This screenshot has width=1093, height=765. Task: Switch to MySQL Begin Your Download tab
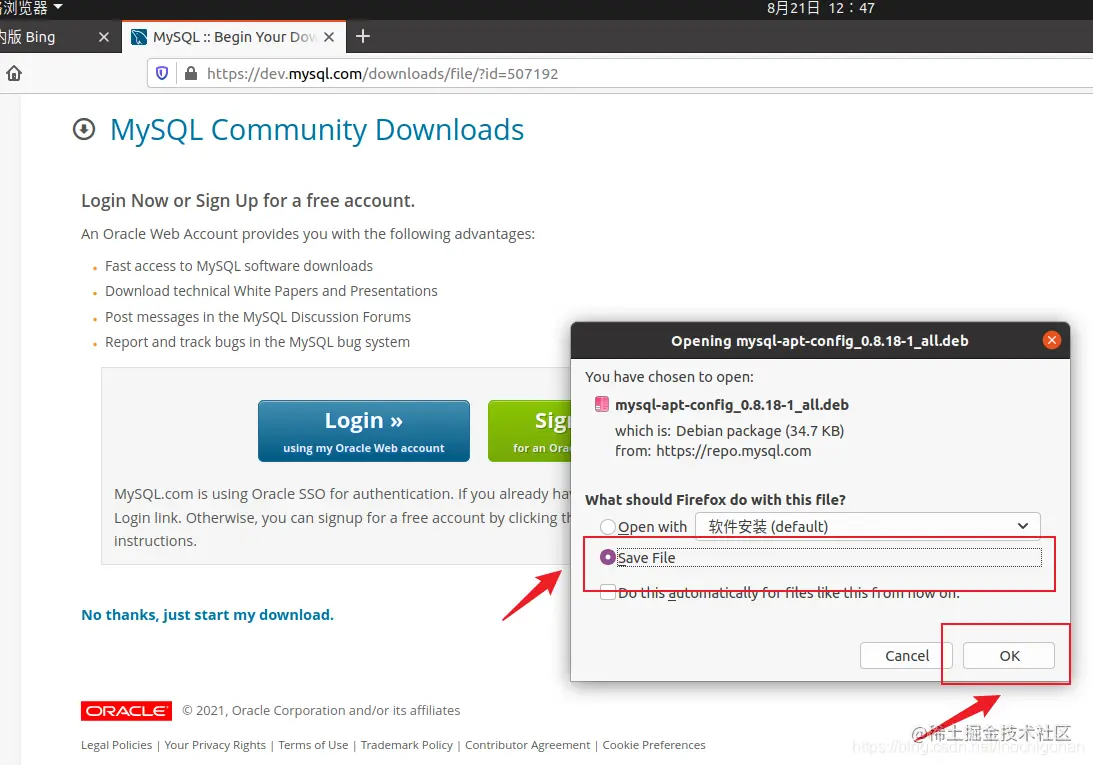pos(234,37)
